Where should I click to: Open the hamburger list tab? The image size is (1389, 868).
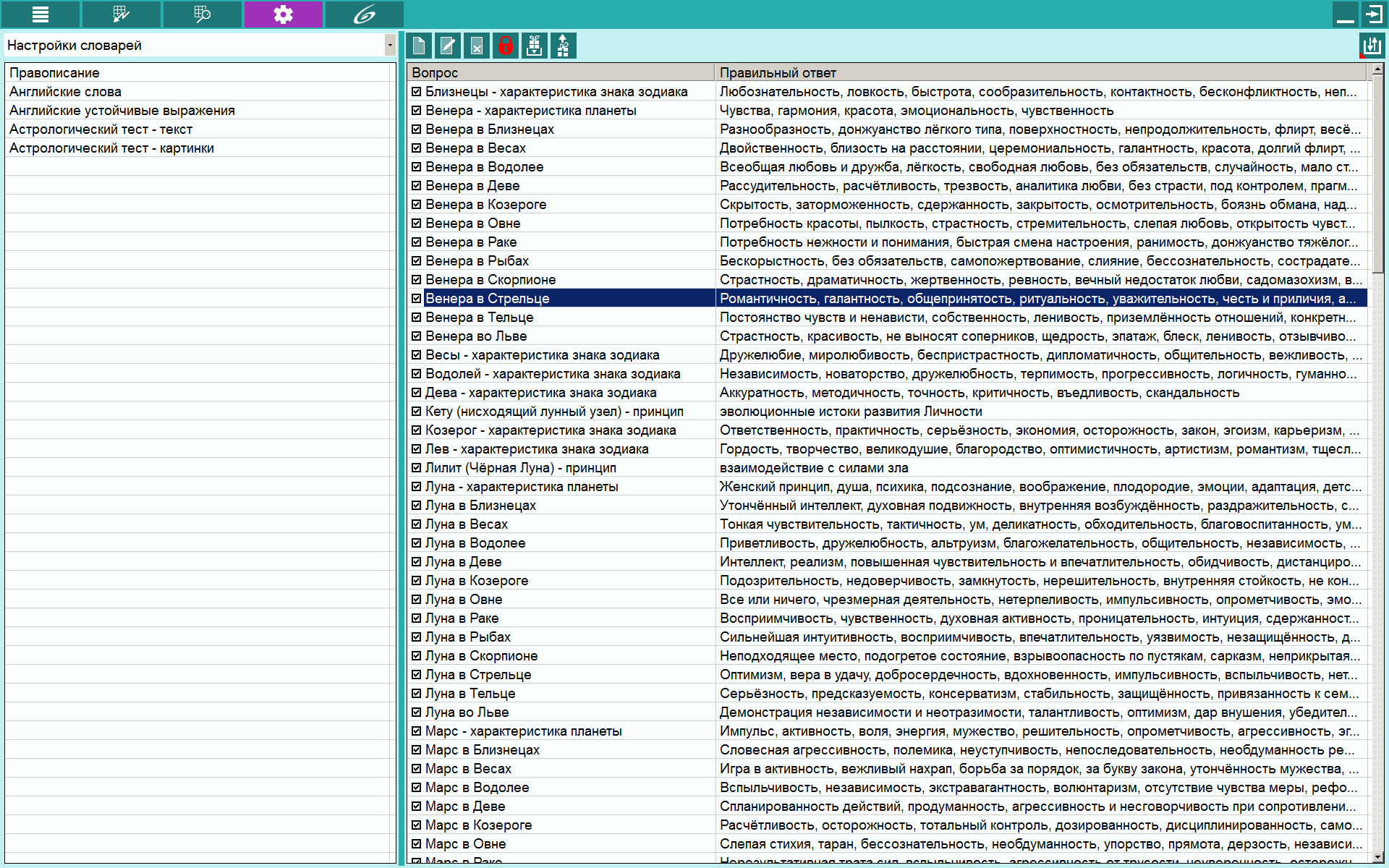[41, 14]
